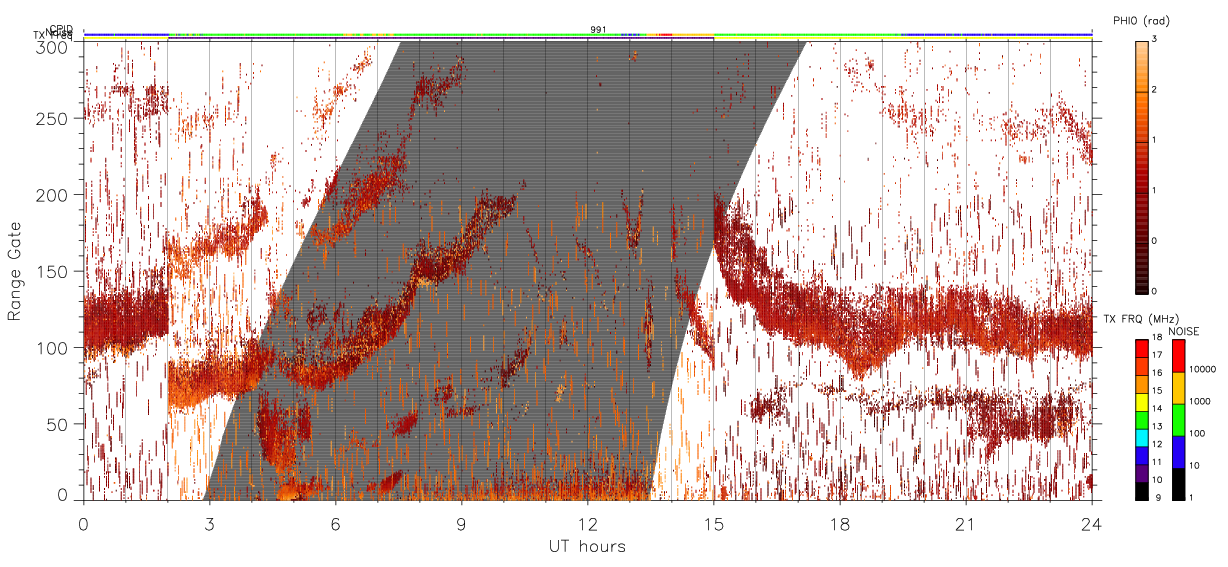Pick the green NOISE swatch between 100 and 1000
The image size is (1228, 567).
(1178, 420)
